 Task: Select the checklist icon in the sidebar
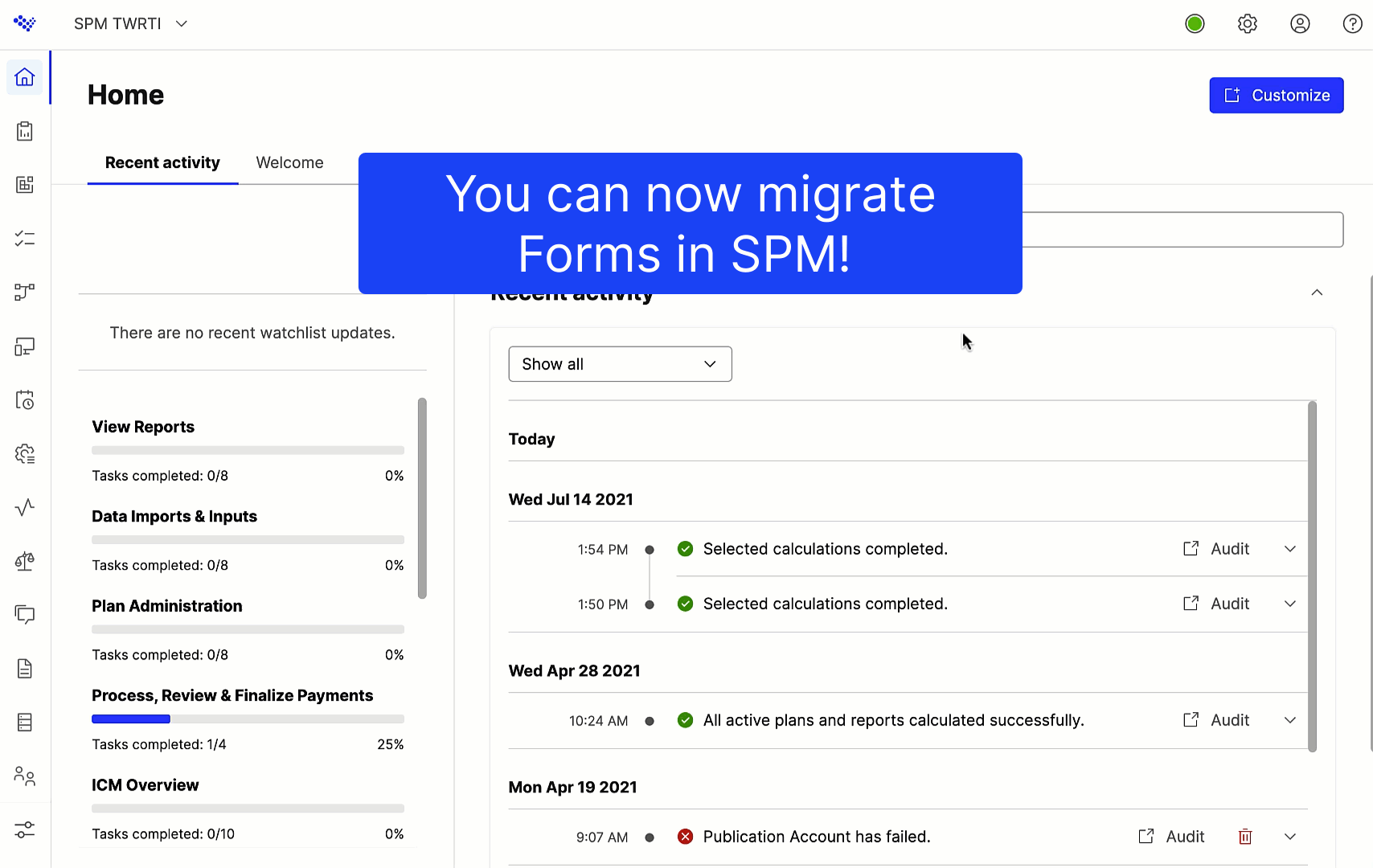click(x=24, y=238)
